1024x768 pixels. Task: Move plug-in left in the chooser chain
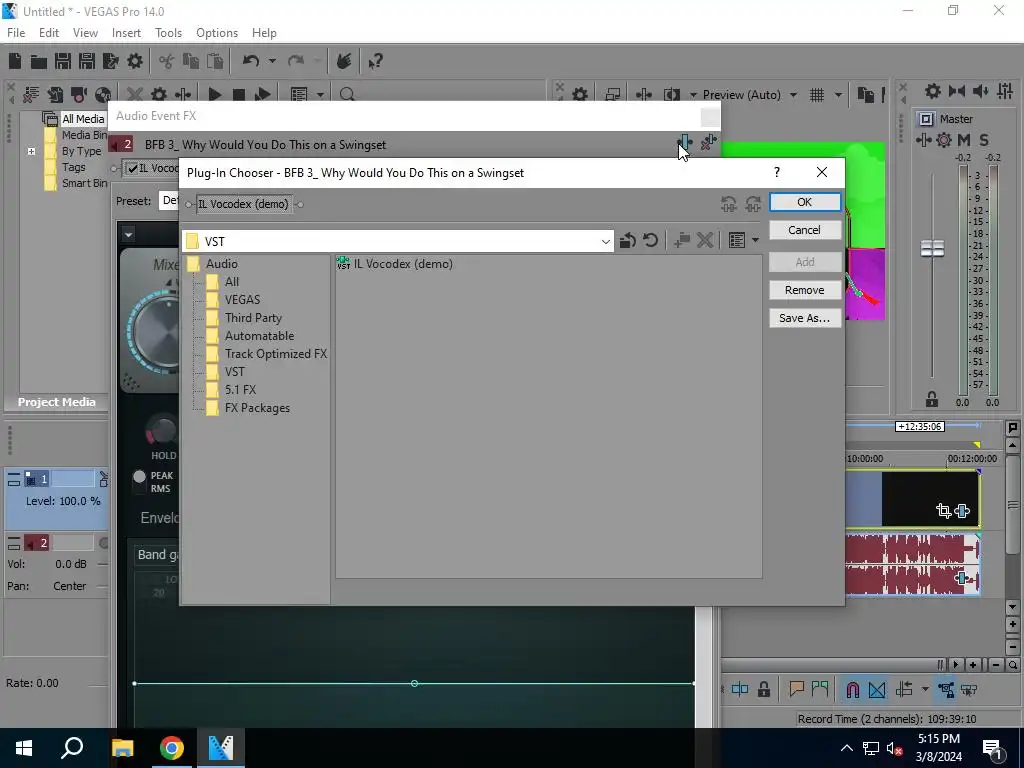point(729,204)
